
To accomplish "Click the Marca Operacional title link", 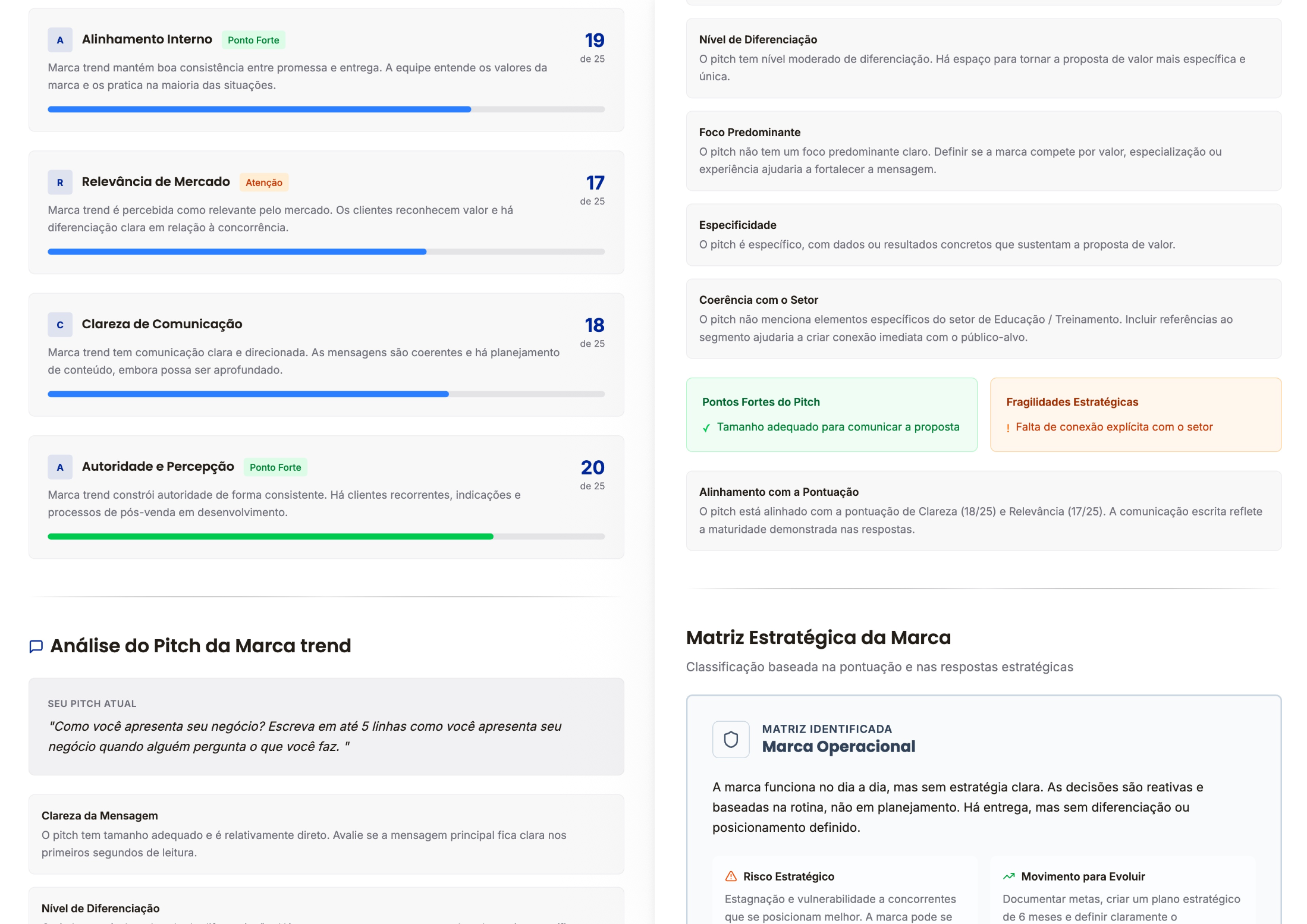I will (x=839, y=747).
